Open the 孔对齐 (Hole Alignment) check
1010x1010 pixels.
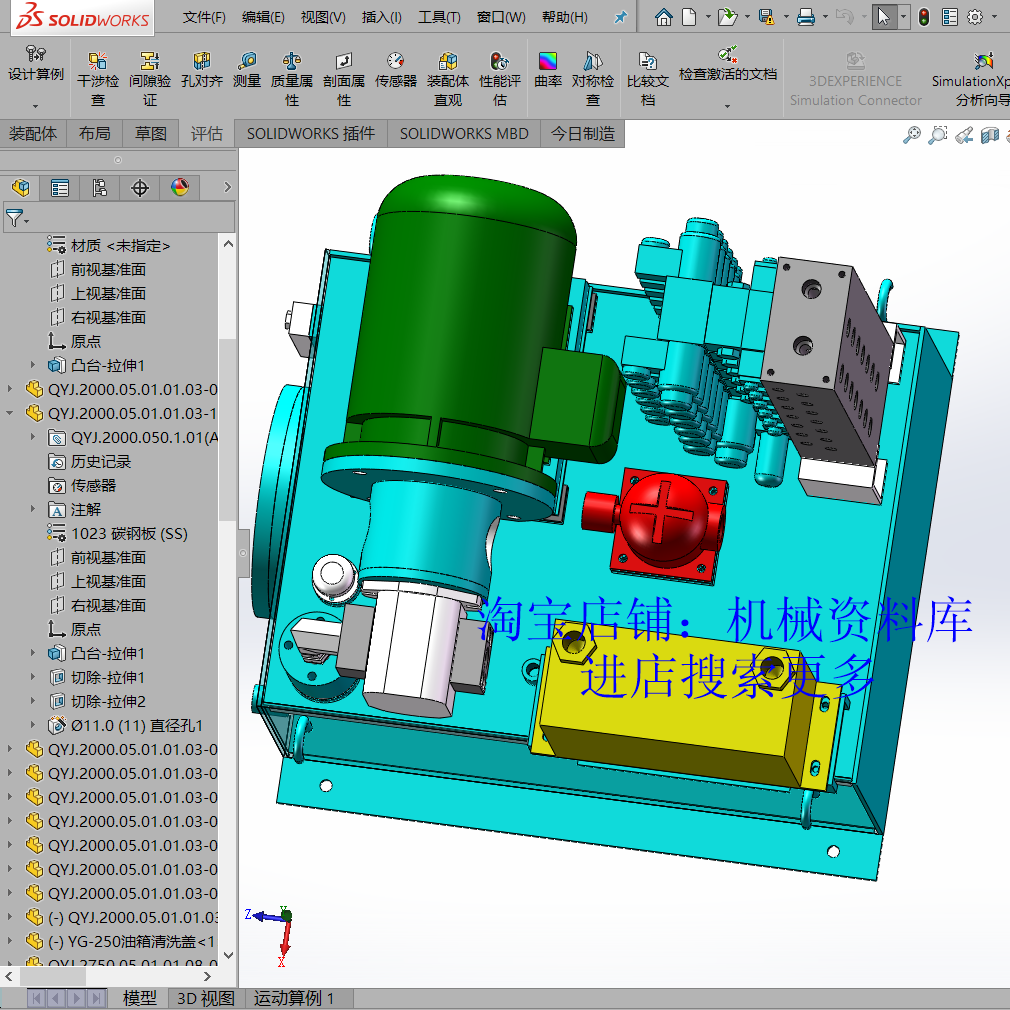(x=200, y=72)
